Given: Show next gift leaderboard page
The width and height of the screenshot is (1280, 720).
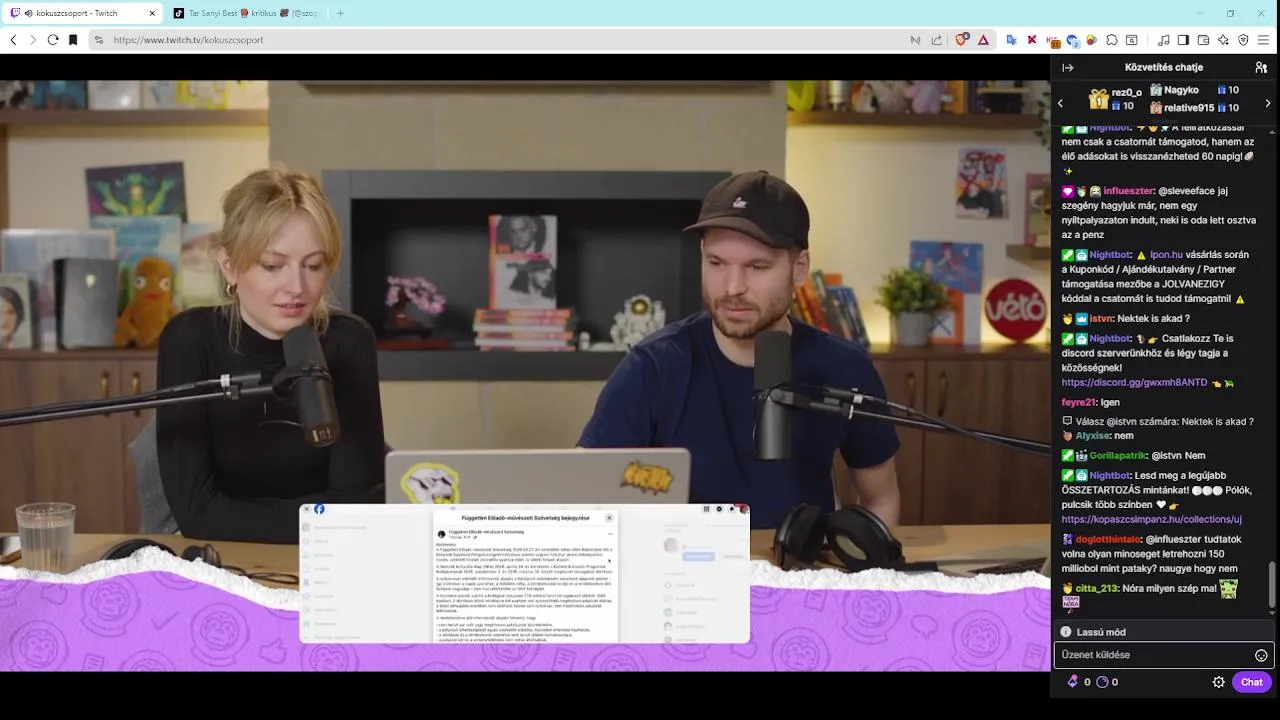Looking at the screenshot, I should pos(1268,103).
